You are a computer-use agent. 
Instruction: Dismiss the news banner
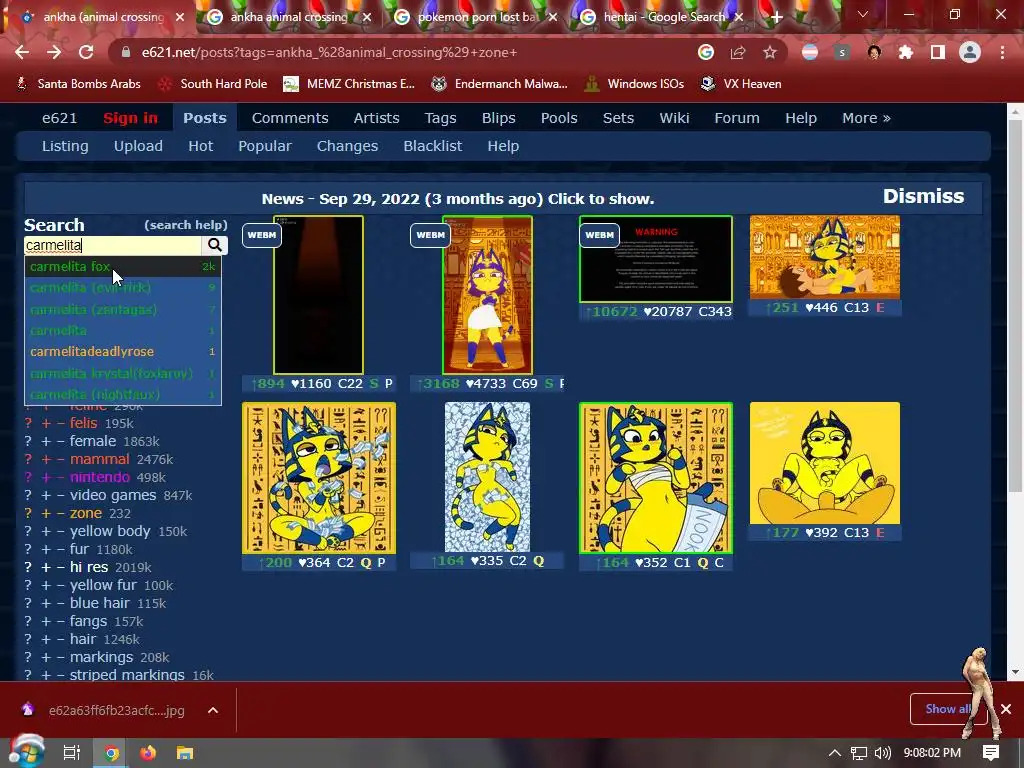923,197
